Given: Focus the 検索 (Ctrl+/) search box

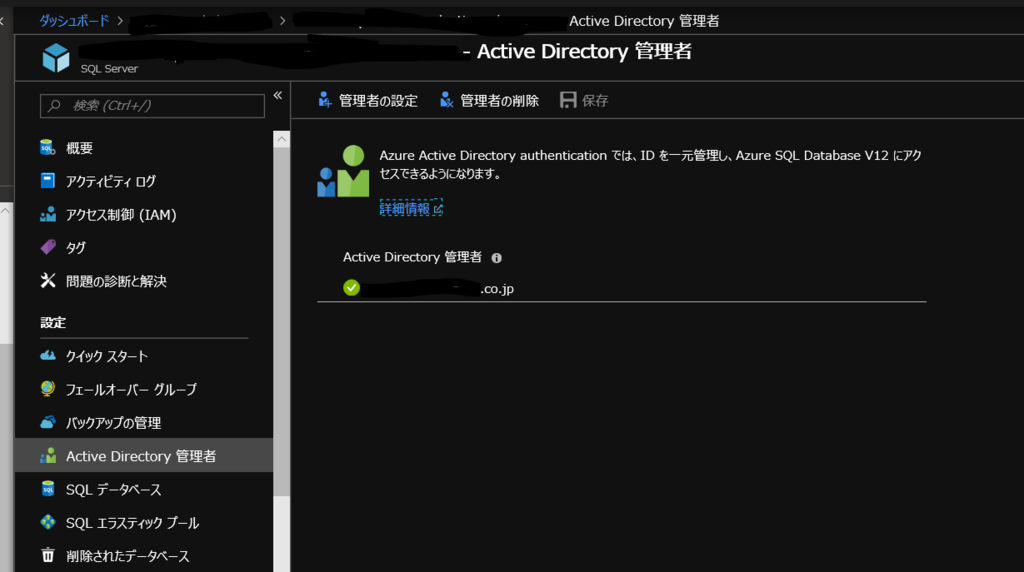Looking at the screenshot, I should tap(152, 106).
